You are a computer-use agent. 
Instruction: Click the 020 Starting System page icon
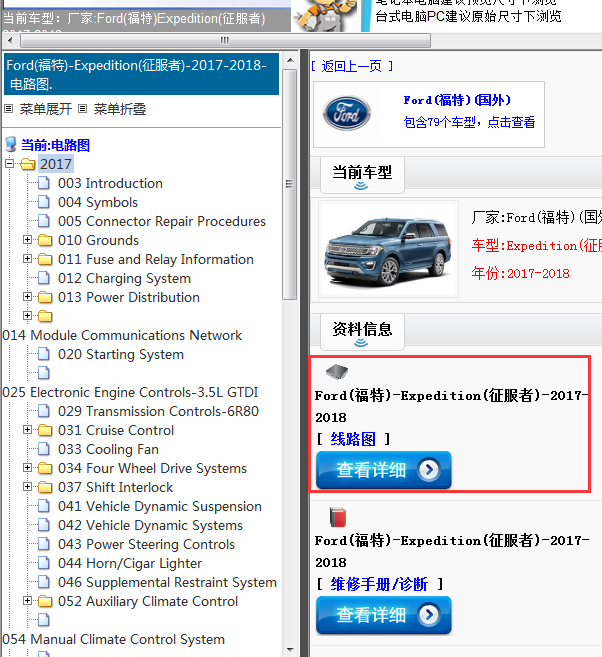coord(44,354)
